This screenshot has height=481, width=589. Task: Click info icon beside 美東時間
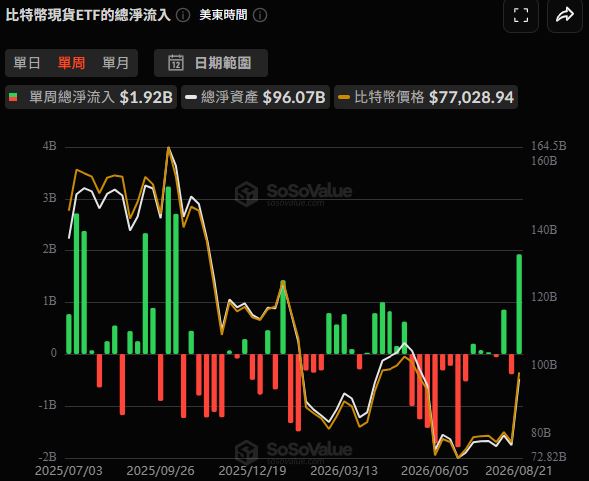pos(260,15)
